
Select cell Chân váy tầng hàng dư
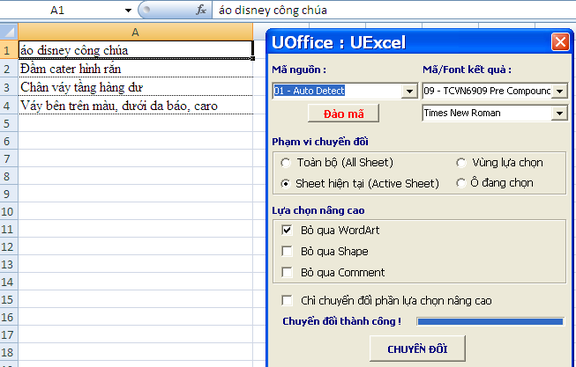pos(135,87)
